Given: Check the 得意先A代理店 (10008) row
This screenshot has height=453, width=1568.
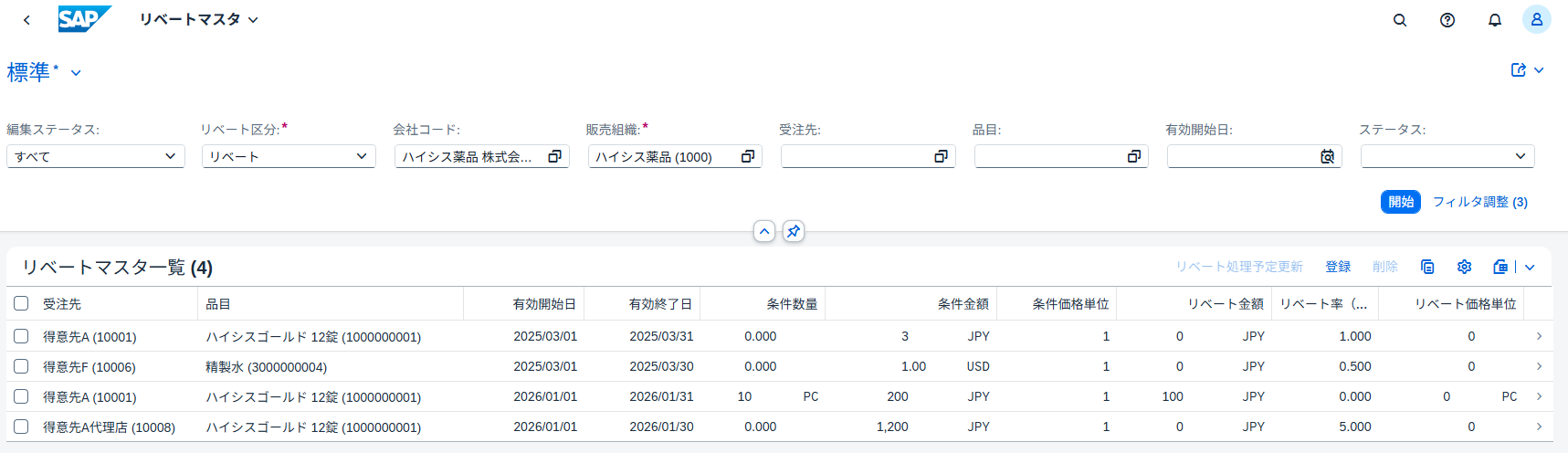Looking at the screenshot, I should (x=21, y=427).
